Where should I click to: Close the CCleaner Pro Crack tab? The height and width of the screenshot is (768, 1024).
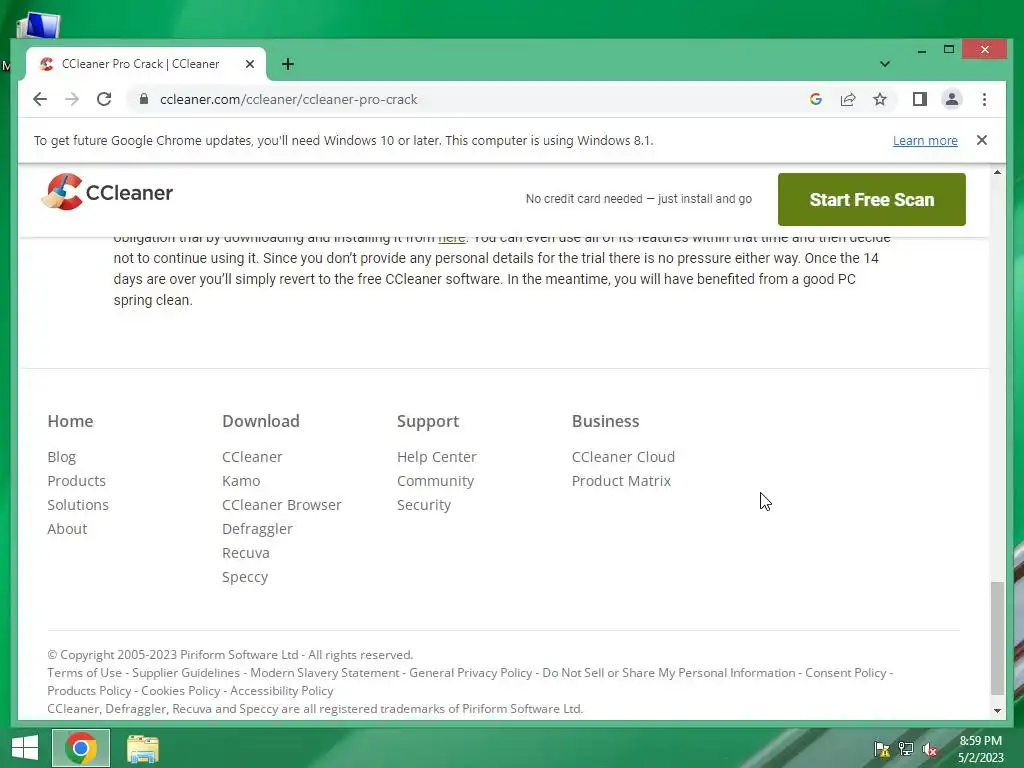(x=249, y=64)
